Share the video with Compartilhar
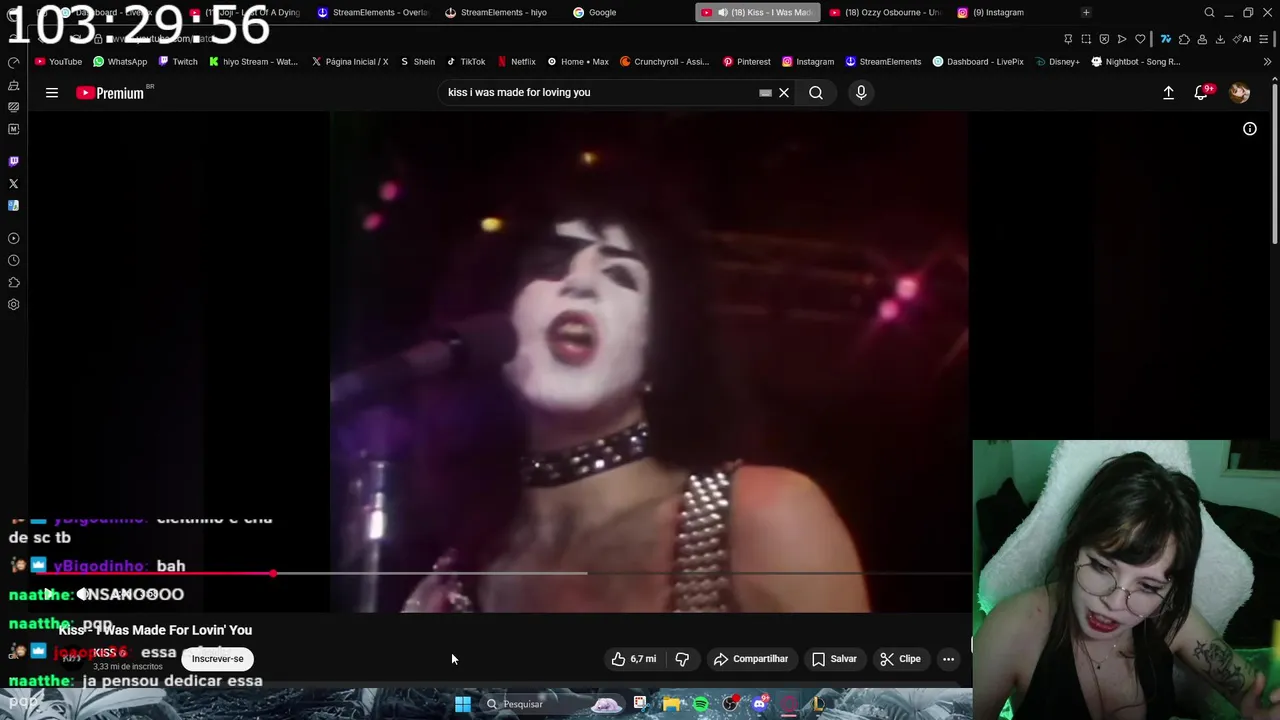Screen dimensions: 1280x720 click(751, 659)
